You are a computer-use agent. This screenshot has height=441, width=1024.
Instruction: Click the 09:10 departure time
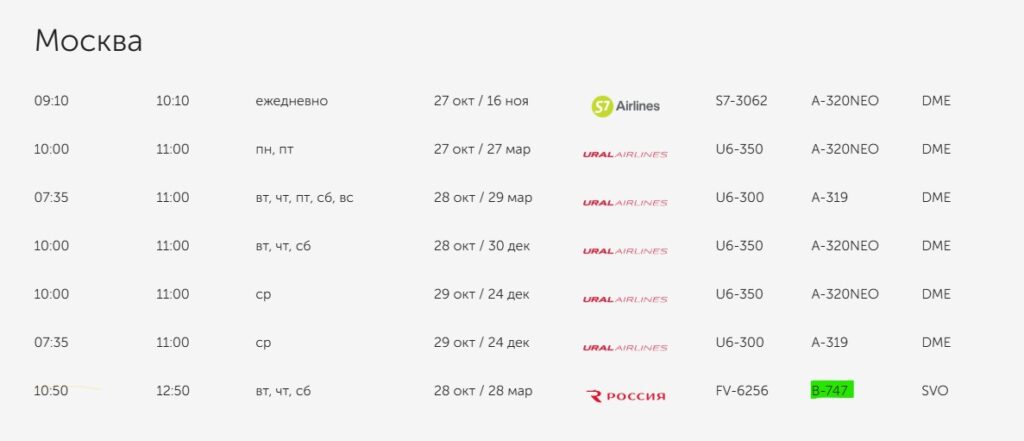point(50,101)
